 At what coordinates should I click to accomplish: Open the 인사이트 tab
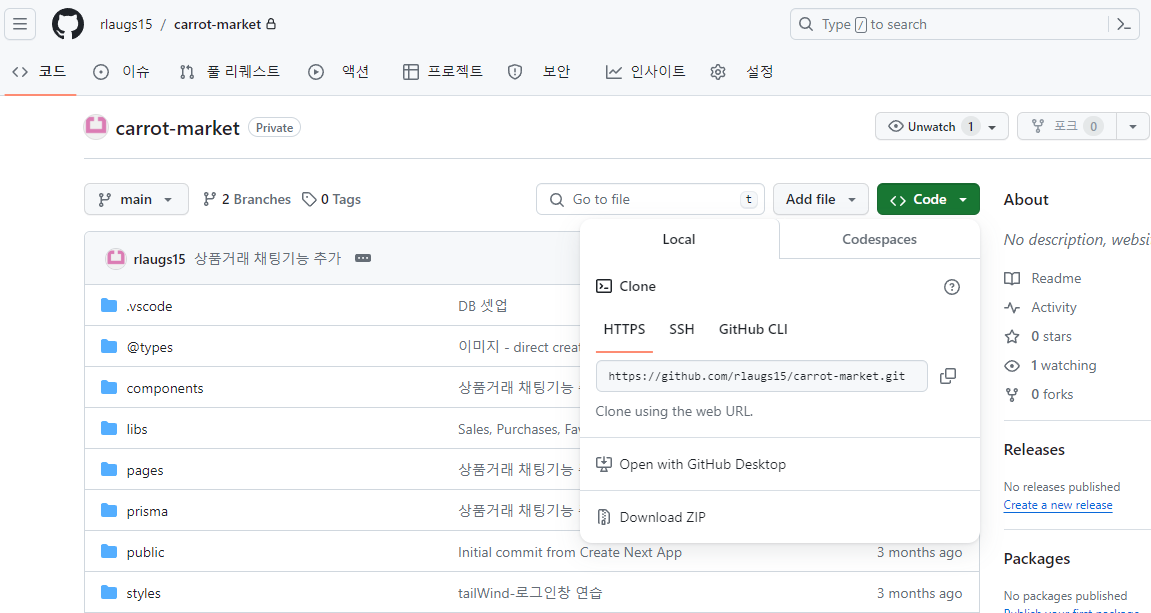pyautogui.click(x=645, y=71)
